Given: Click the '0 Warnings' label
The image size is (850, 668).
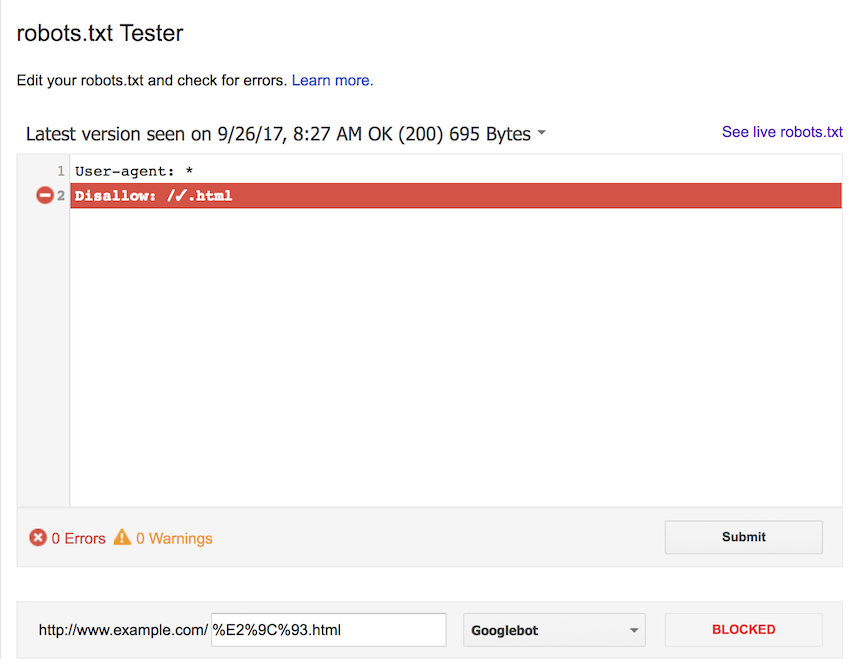Looking at the screenshot, I should (174, 539).
